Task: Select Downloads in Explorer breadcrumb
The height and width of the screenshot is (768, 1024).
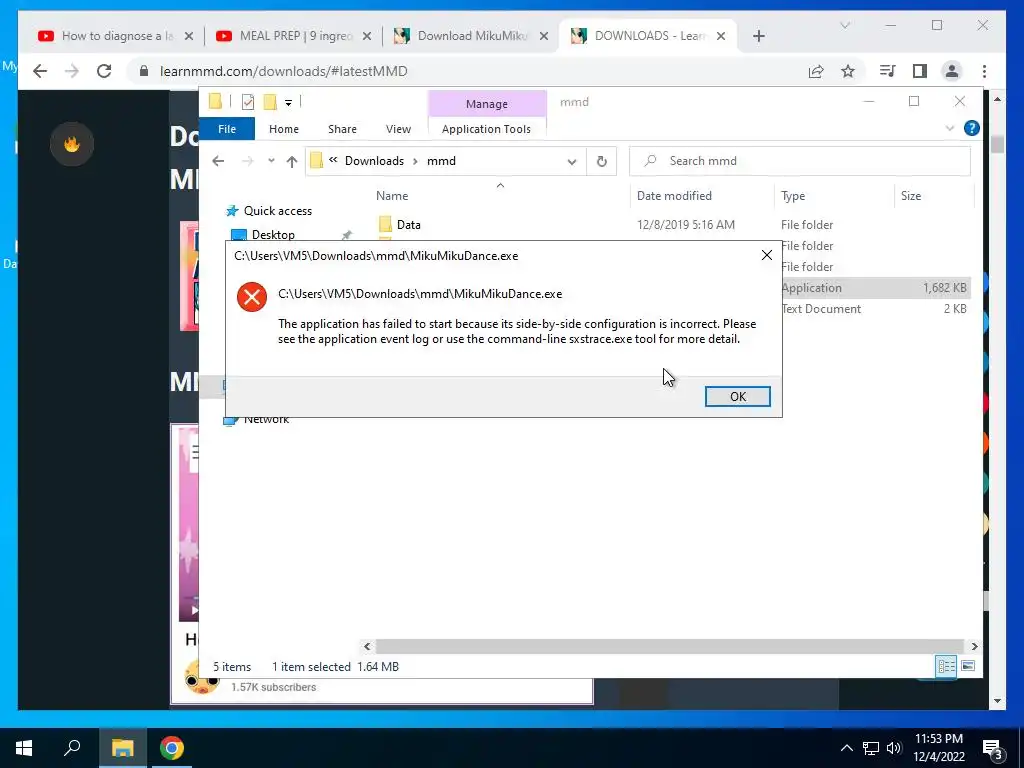Action: coord(374,161)
